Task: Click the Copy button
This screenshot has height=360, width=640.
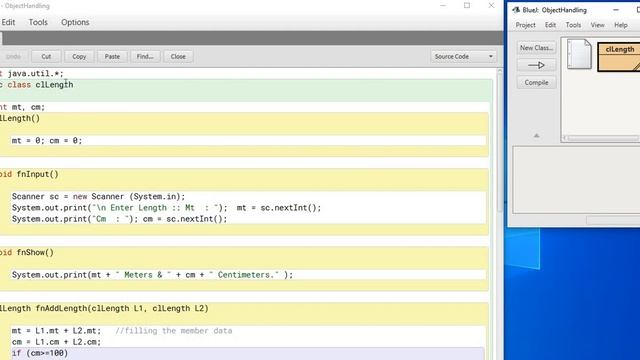Action: [79, 57]
